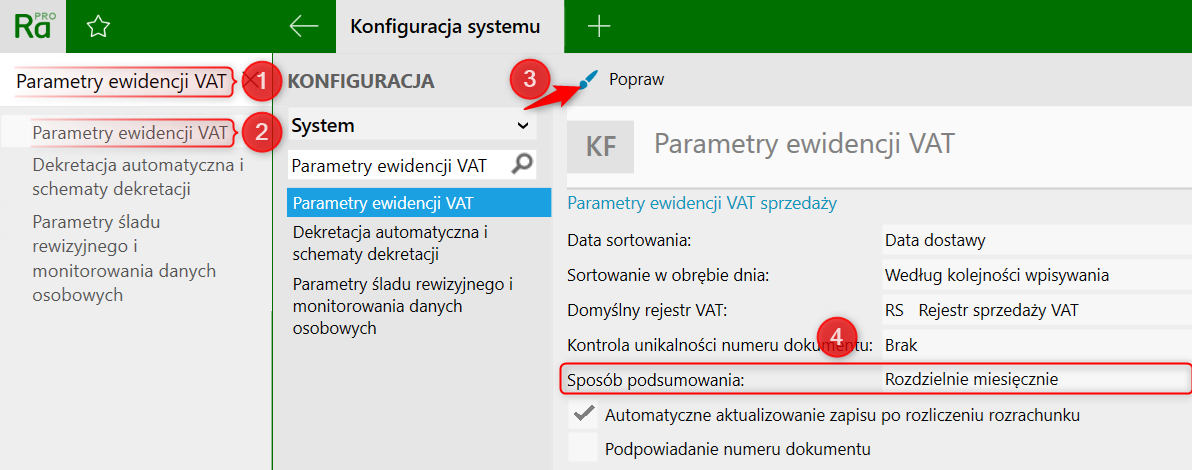Image resolution: width=1192 pixels, height=470 pixels.
Task: Open Parametry śladu rewizyjnego in left search results
Action: point(125,259)
